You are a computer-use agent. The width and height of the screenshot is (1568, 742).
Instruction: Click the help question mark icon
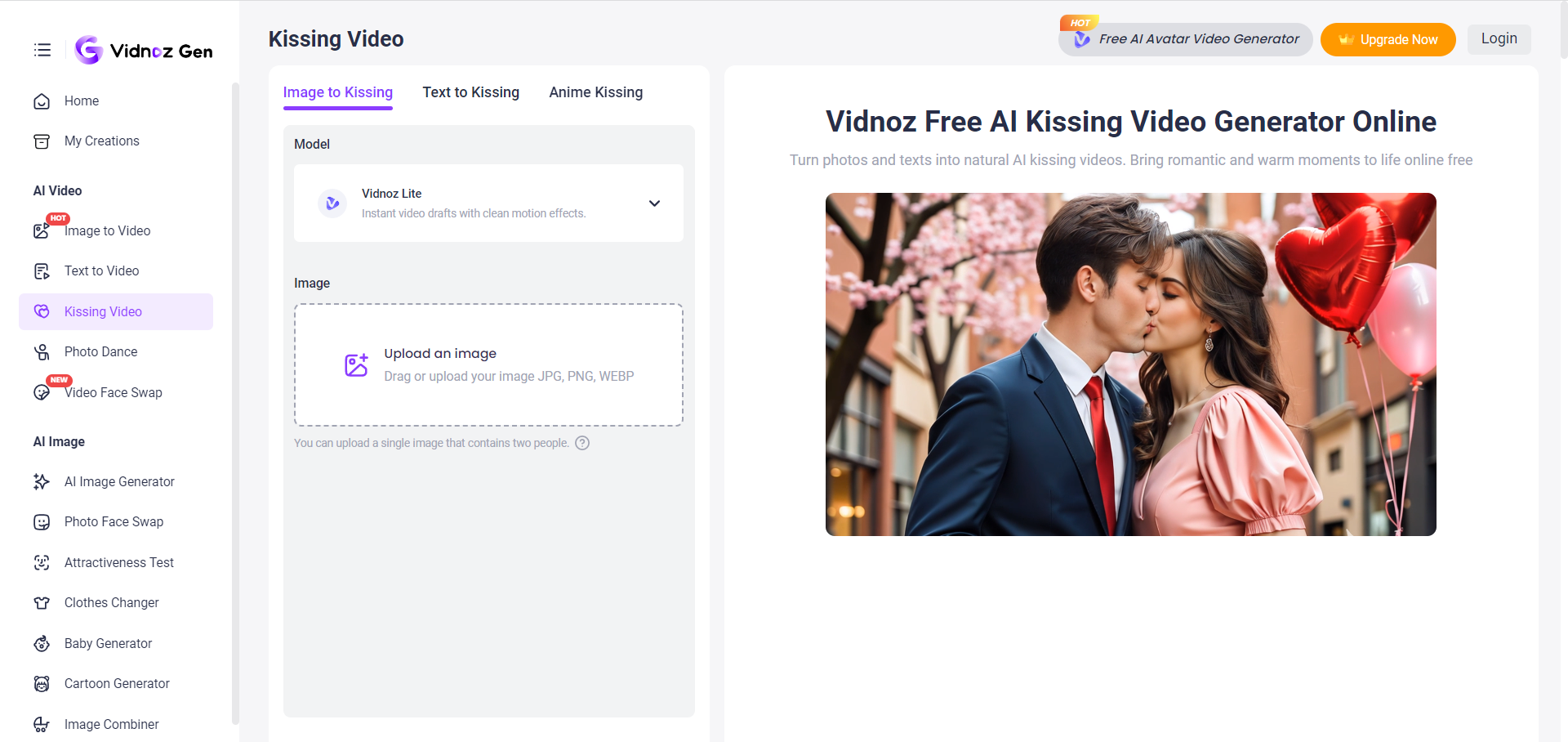coord(582,443)
